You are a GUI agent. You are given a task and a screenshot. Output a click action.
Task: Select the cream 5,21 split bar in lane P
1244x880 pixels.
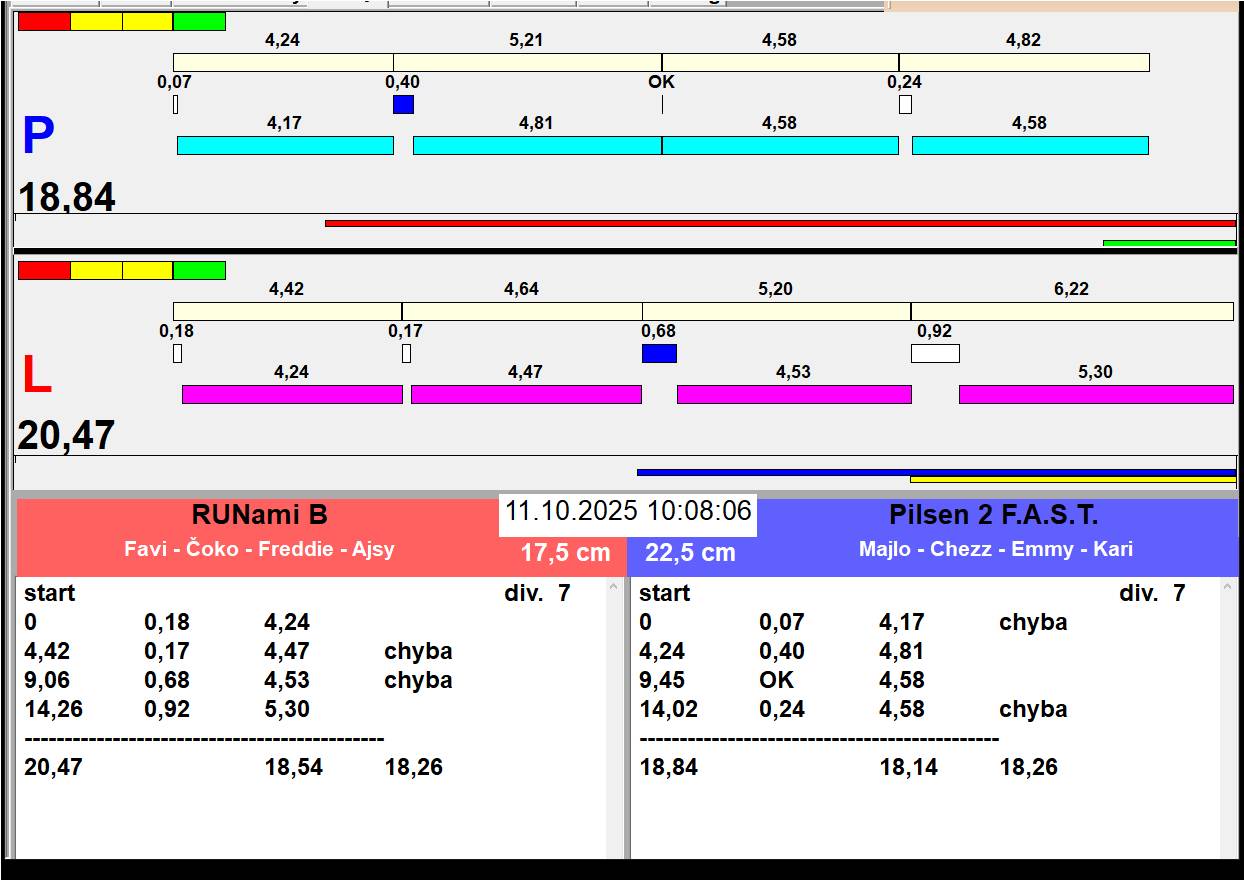point(527,62)
